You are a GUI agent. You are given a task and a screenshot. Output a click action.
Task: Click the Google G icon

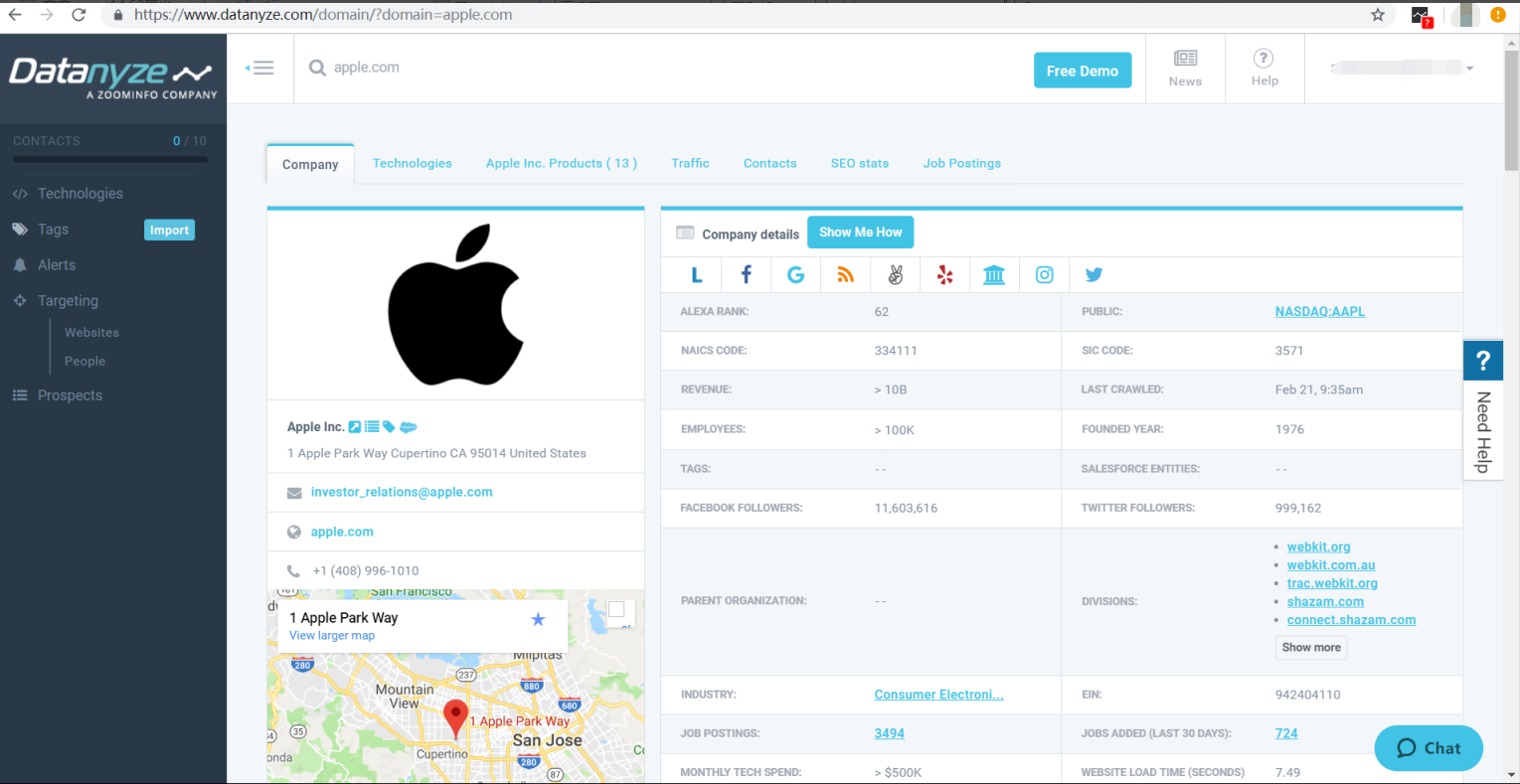795,275
